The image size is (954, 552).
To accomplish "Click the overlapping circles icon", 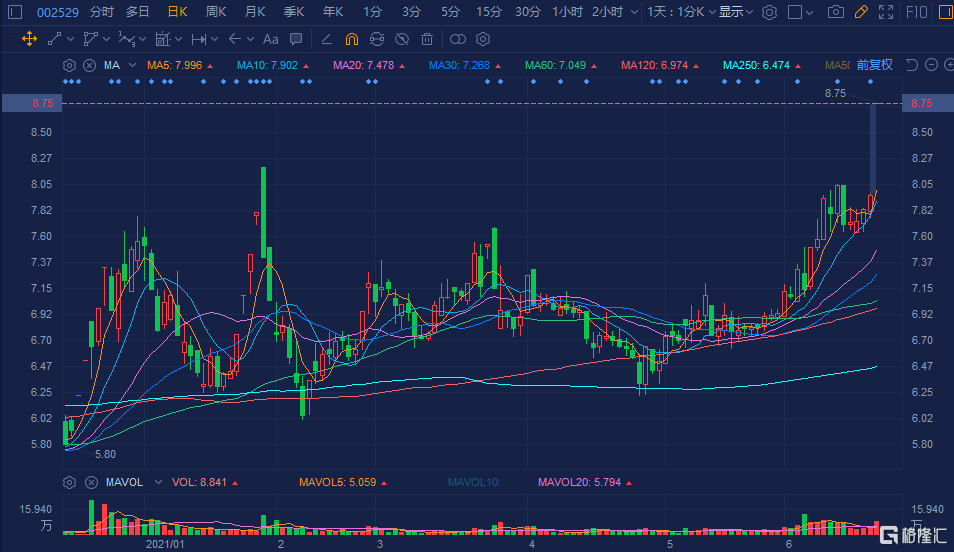I will coord(458,40).
